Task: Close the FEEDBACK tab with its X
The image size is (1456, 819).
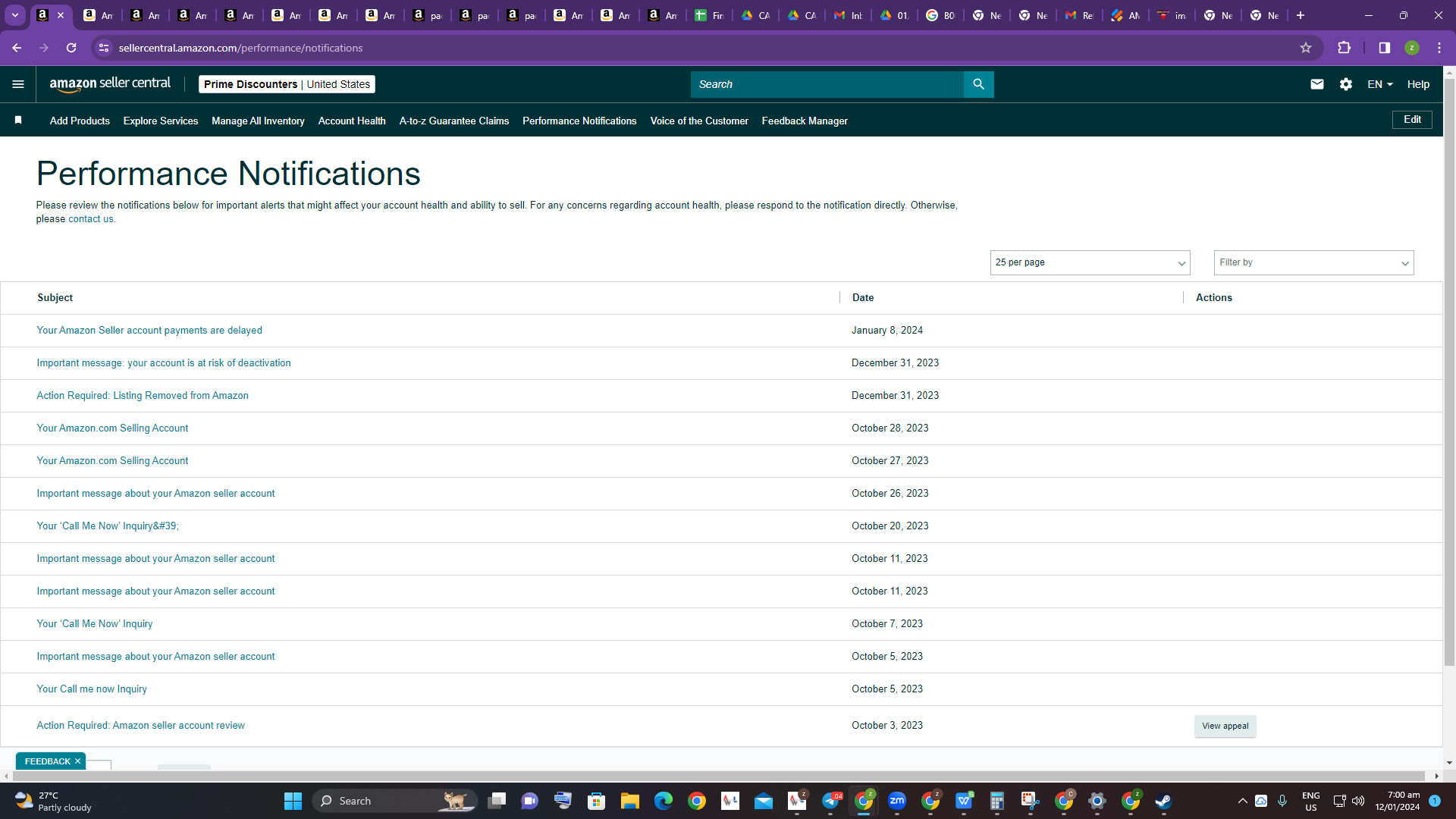Action: (77, 761)
